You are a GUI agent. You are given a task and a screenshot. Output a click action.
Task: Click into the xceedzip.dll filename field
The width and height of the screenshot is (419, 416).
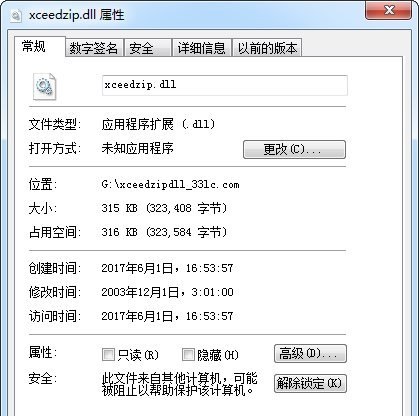click(225, 85)
